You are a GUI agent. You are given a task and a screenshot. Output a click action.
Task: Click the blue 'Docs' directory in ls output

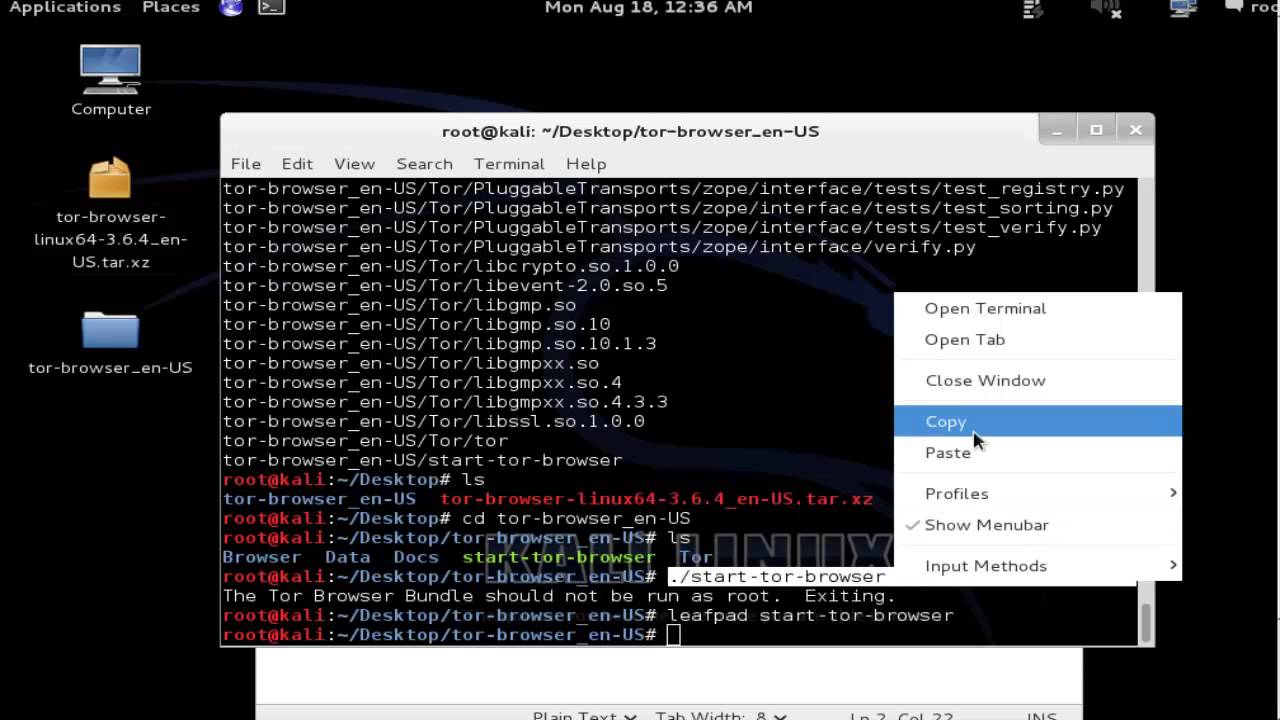pyautogui.click(x=416, y=557)
